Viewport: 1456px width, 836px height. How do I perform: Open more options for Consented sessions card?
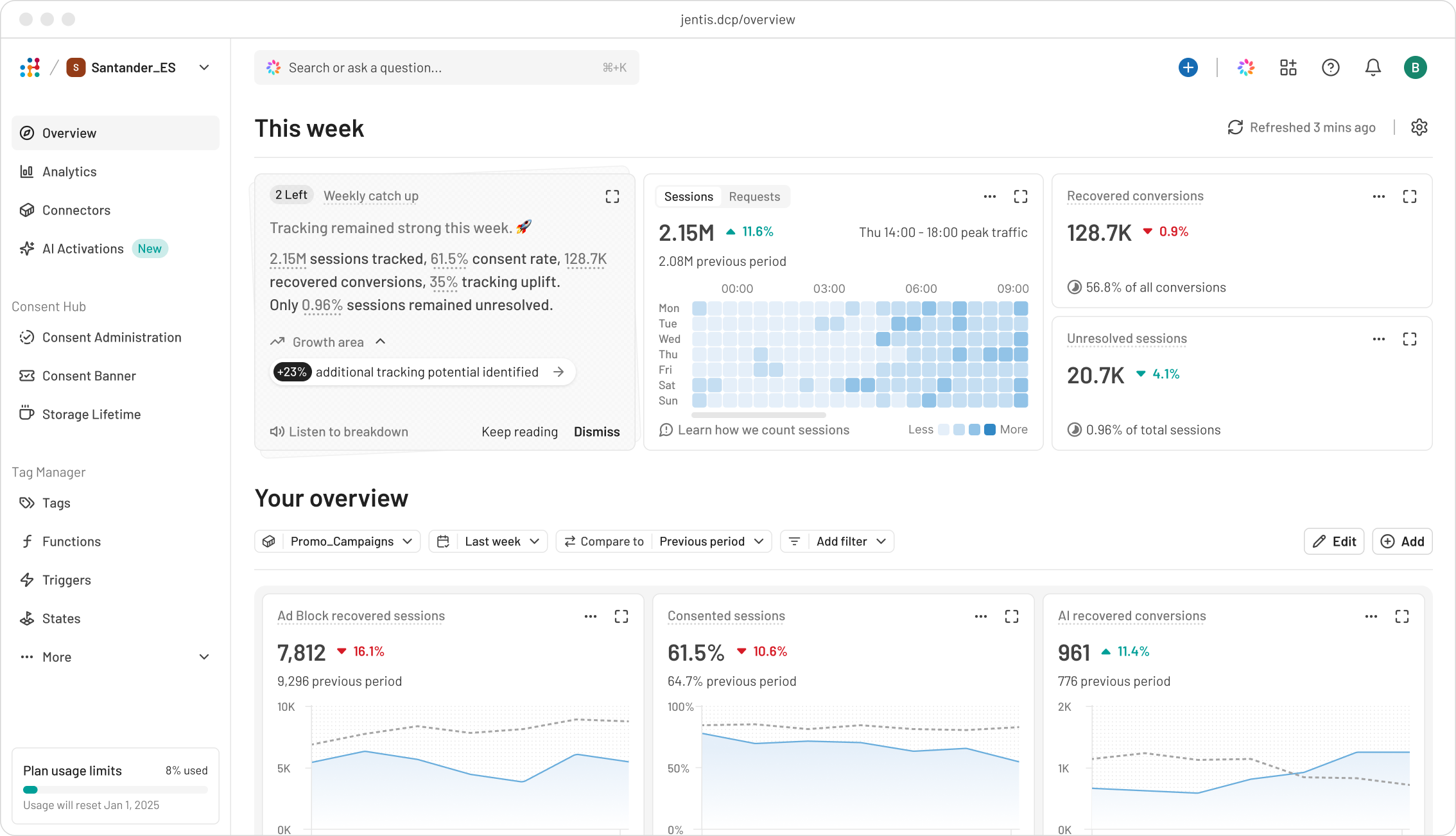tap(981, 616)
